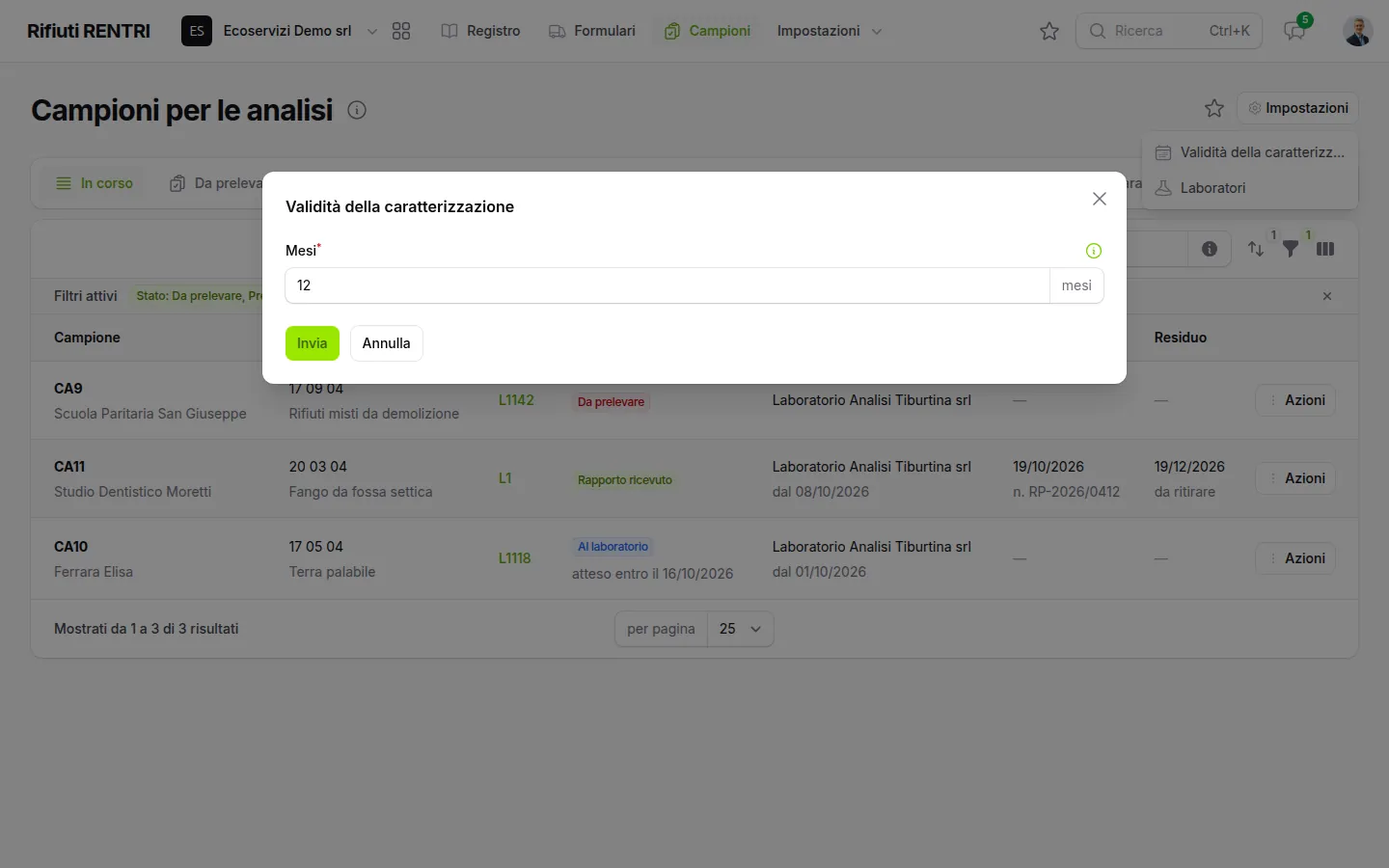
Task: Focus the Mesi input field
Action: tap(667, 285)
